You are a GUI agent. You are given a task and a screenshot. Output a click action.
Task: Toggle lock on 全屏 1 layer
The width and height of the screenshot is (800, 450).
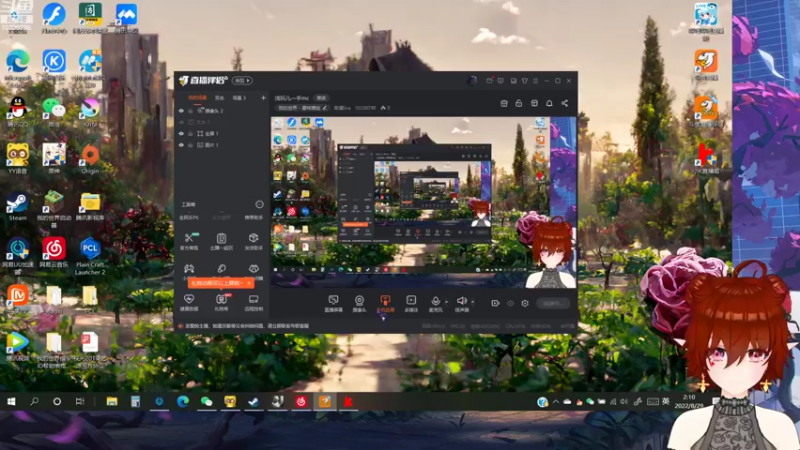click(190, 134)
